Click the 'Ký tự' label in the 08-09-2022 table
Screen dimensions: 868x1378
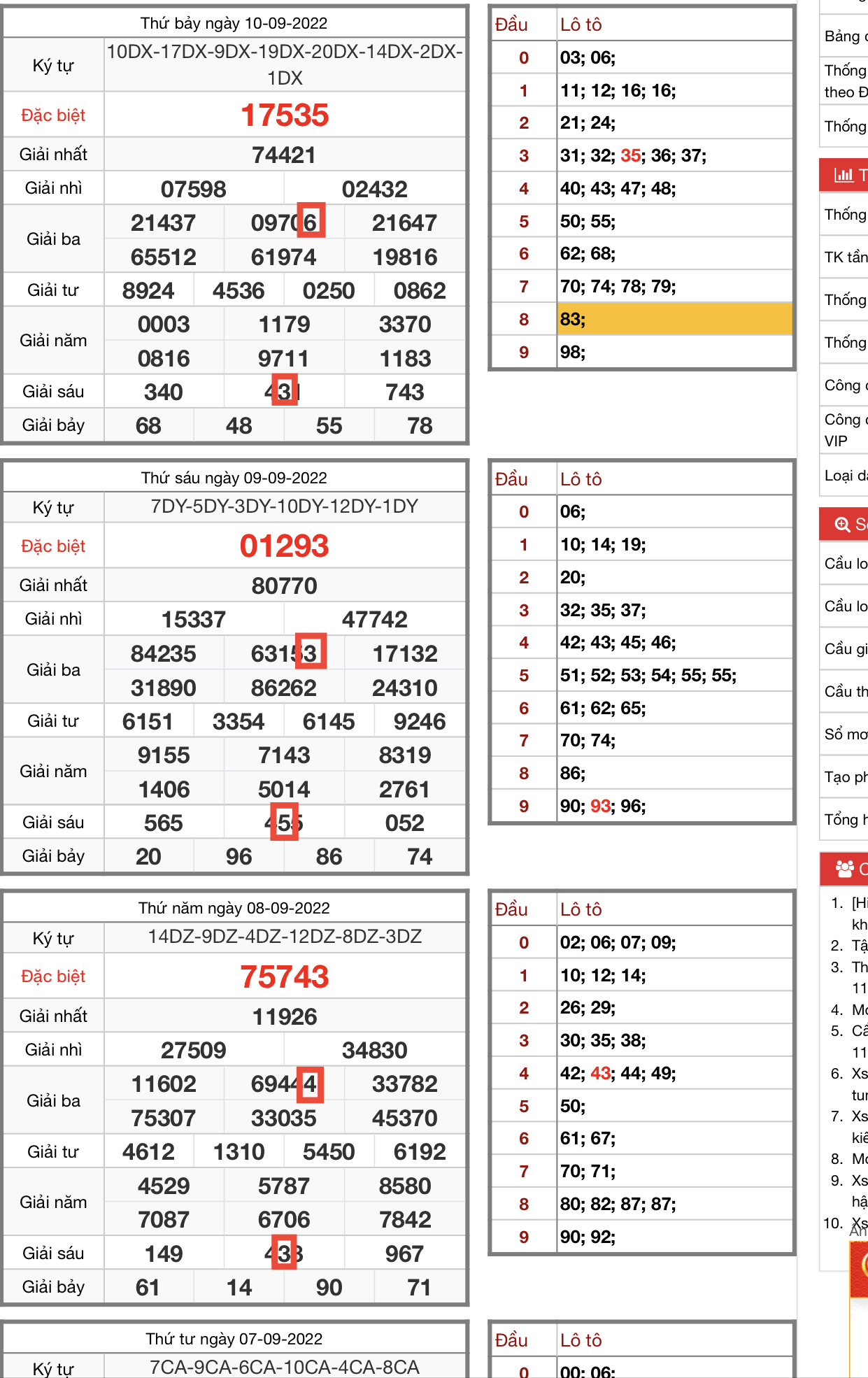pos(53,938)
